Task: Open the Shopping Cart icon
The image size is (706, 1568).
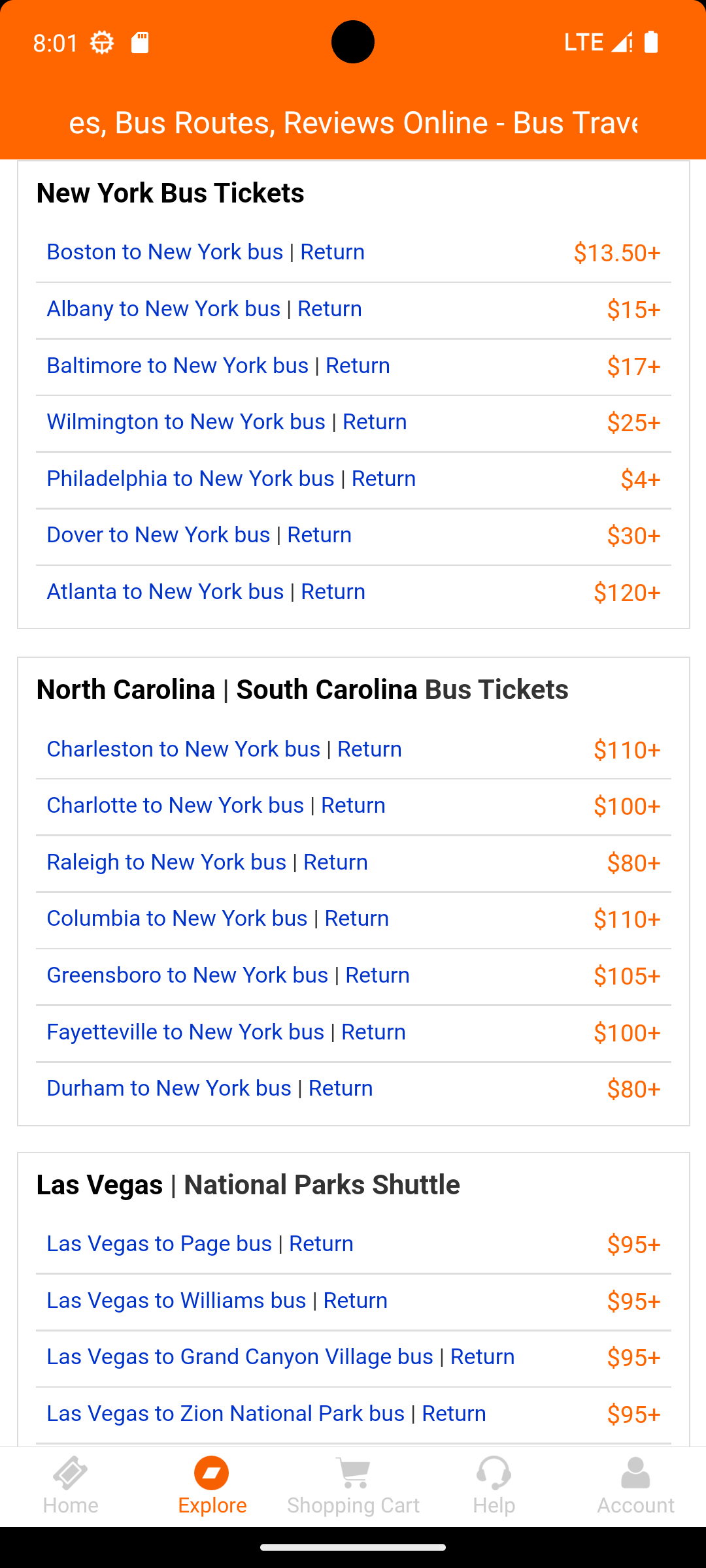Action: [x=353, y=1473]
